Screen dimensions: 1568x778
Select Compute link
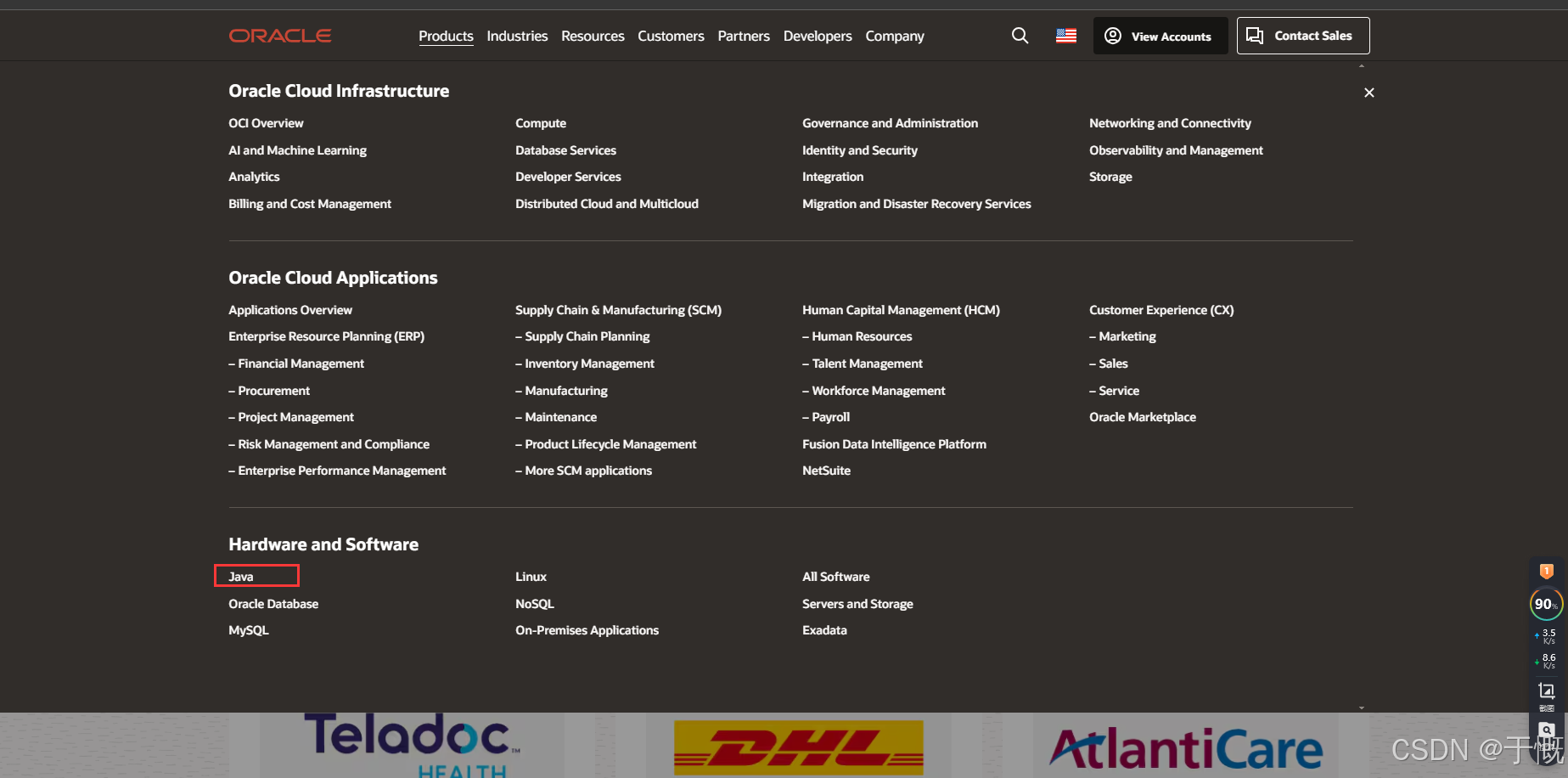(541, 123)
